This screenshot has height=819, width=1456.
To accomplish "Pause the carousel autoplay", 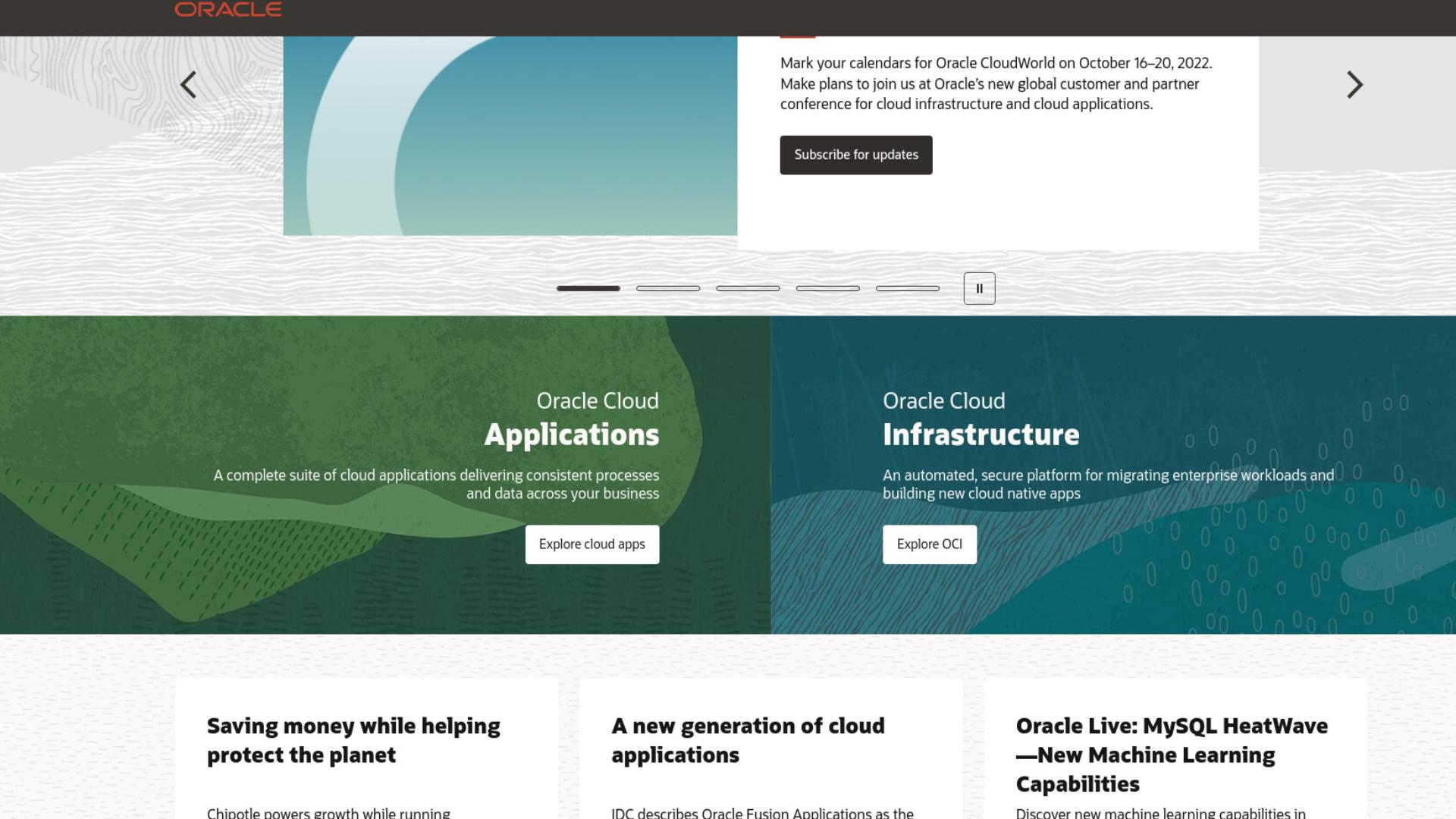I will point(979,288).
